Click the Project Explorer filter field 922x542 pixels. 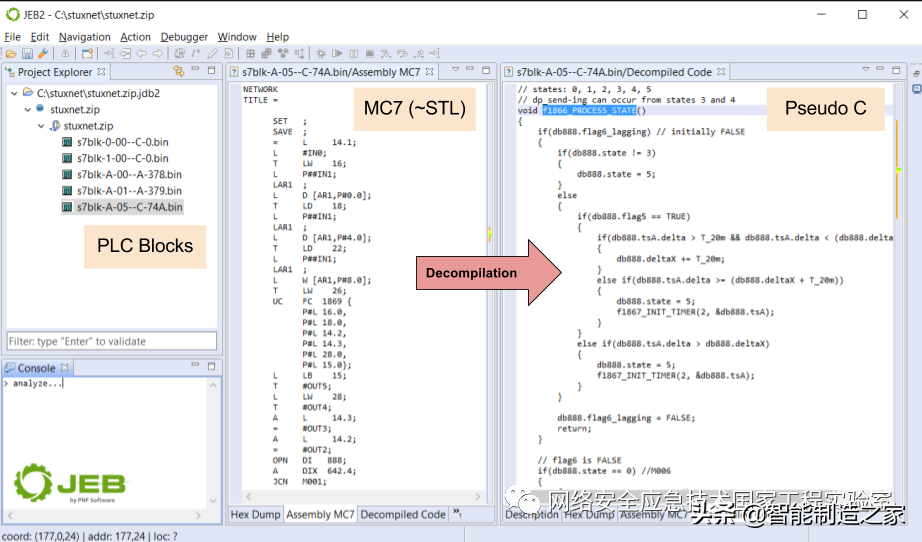111,341
